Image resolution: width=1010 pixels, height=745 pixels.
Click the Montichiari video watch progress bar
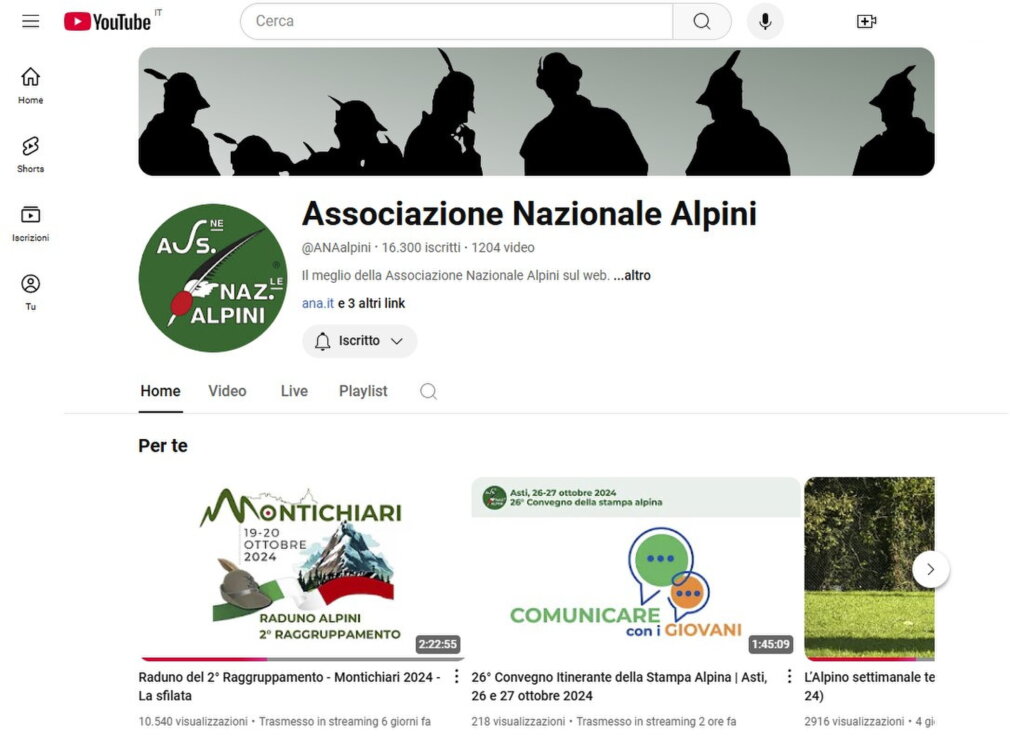point(301,659)
